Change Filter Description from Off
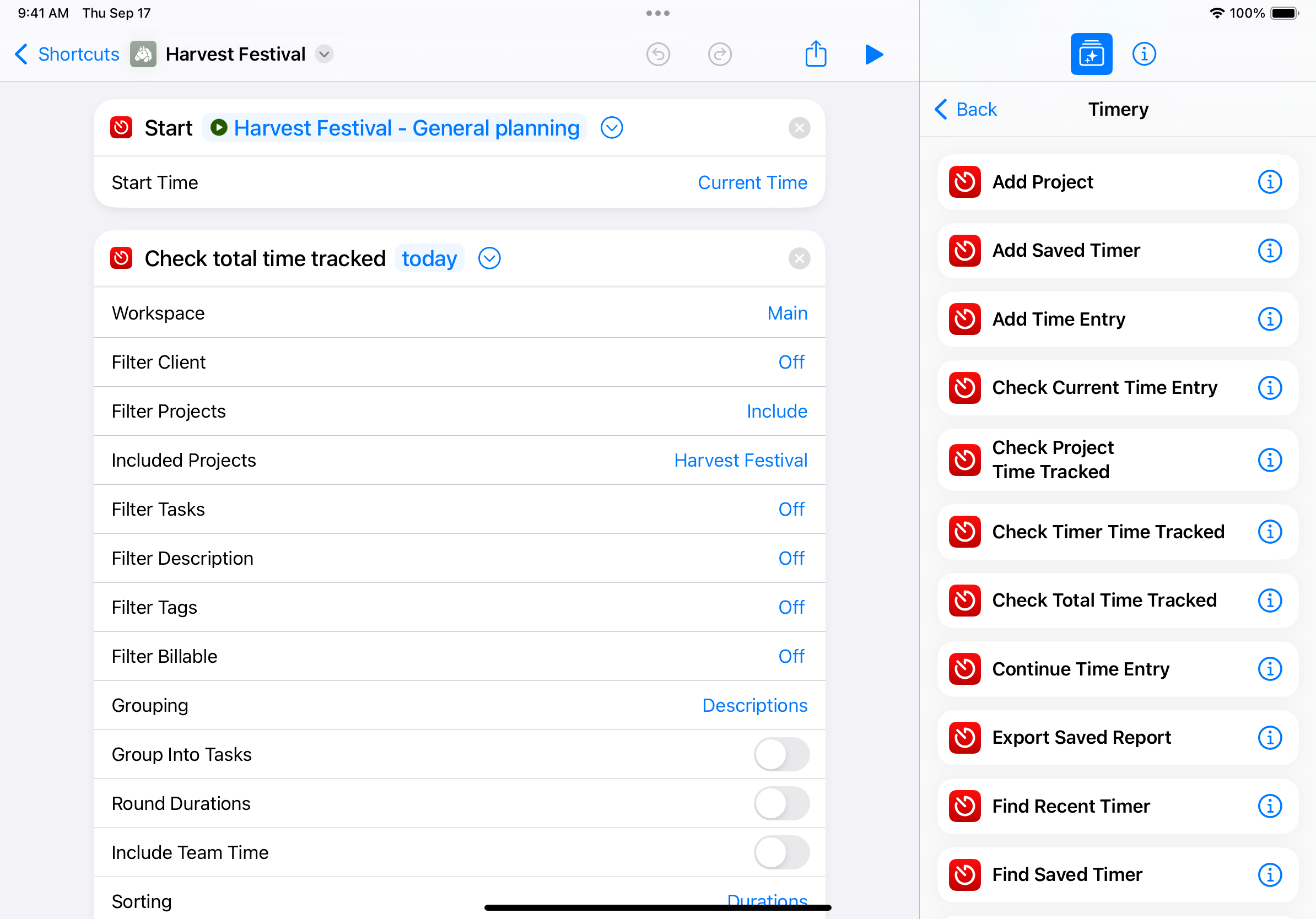This screenshot has width=1316, height=919. (791, 558)
